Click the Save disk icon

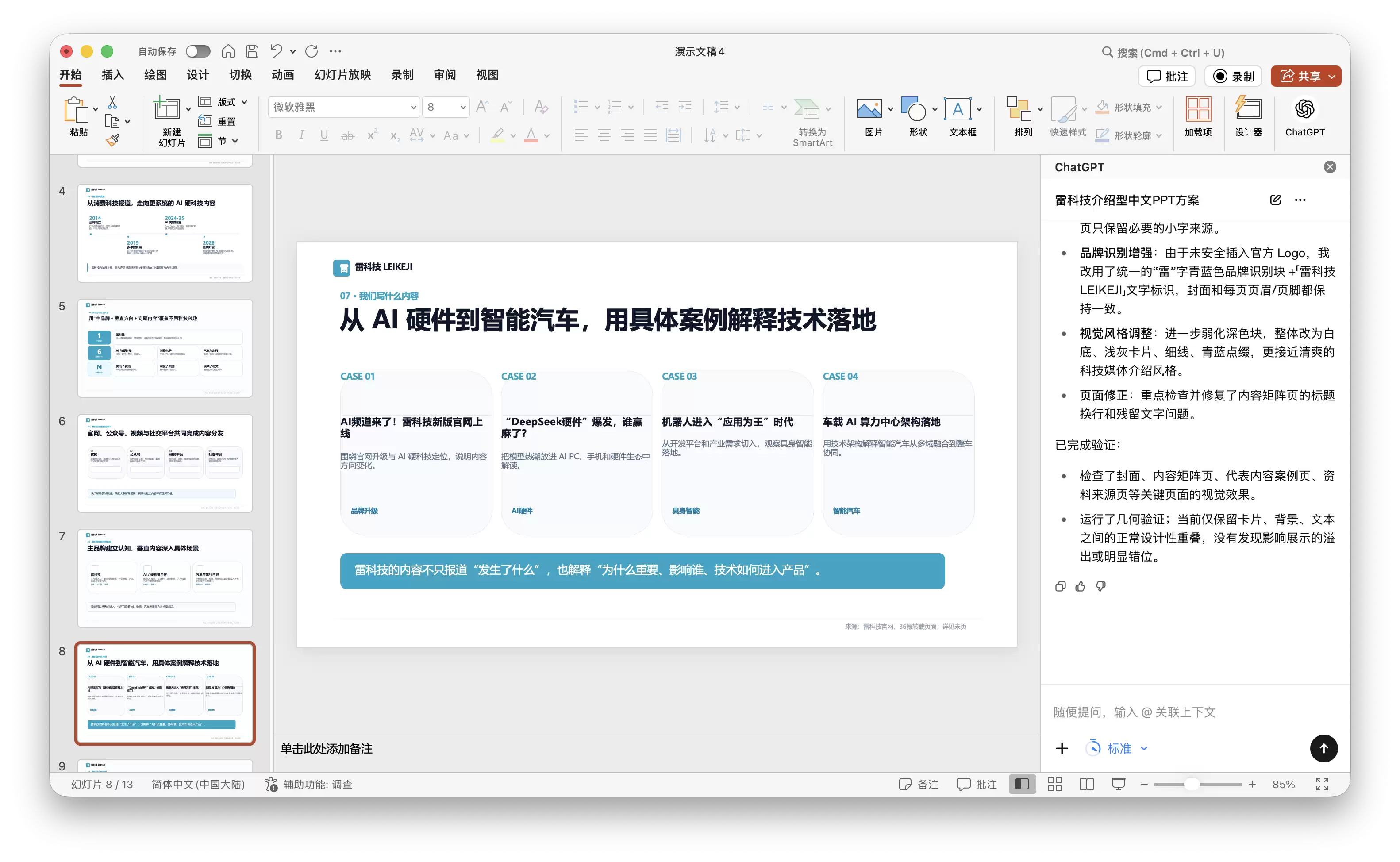pos(252,51)
